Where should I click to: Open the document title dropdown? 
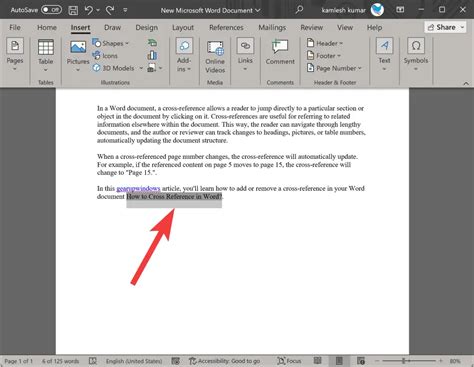pos(258,10)
